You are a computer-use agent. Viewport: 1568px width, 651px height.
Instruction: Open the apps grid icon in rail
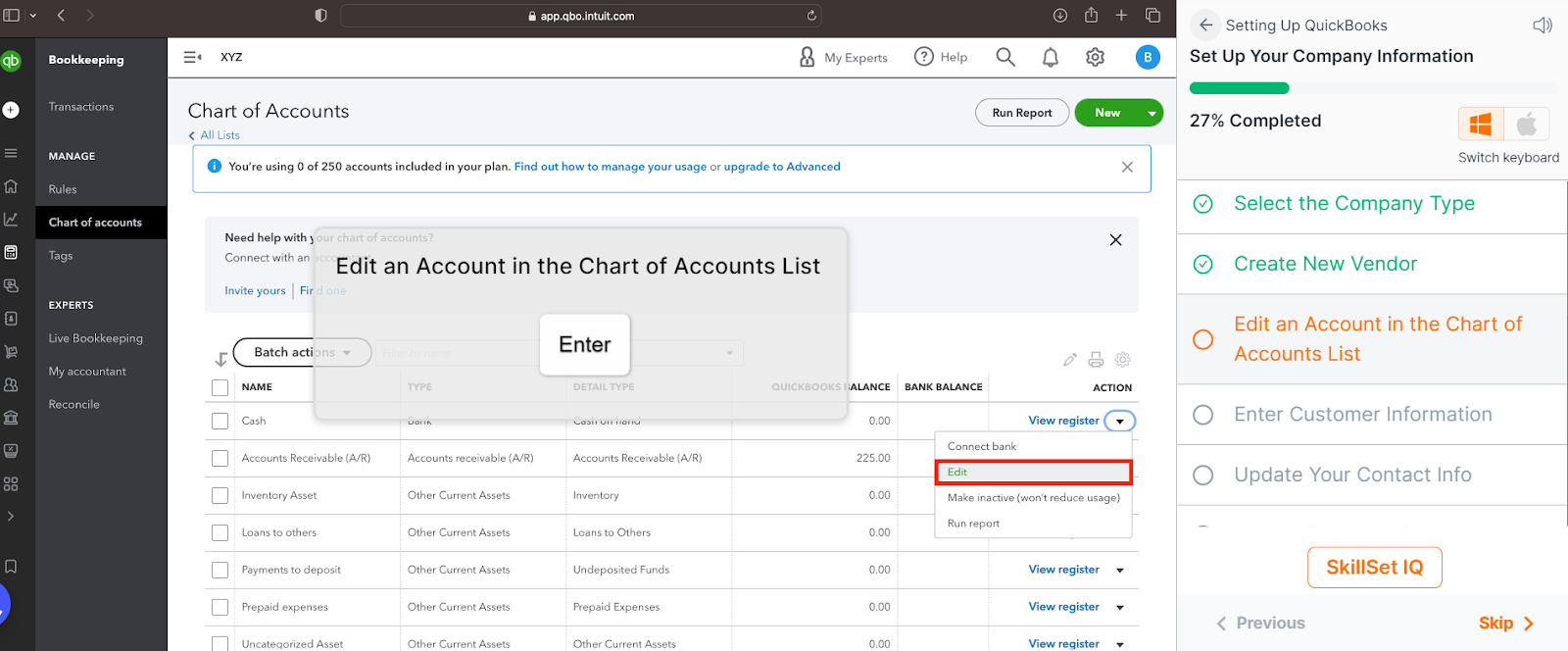11,483
